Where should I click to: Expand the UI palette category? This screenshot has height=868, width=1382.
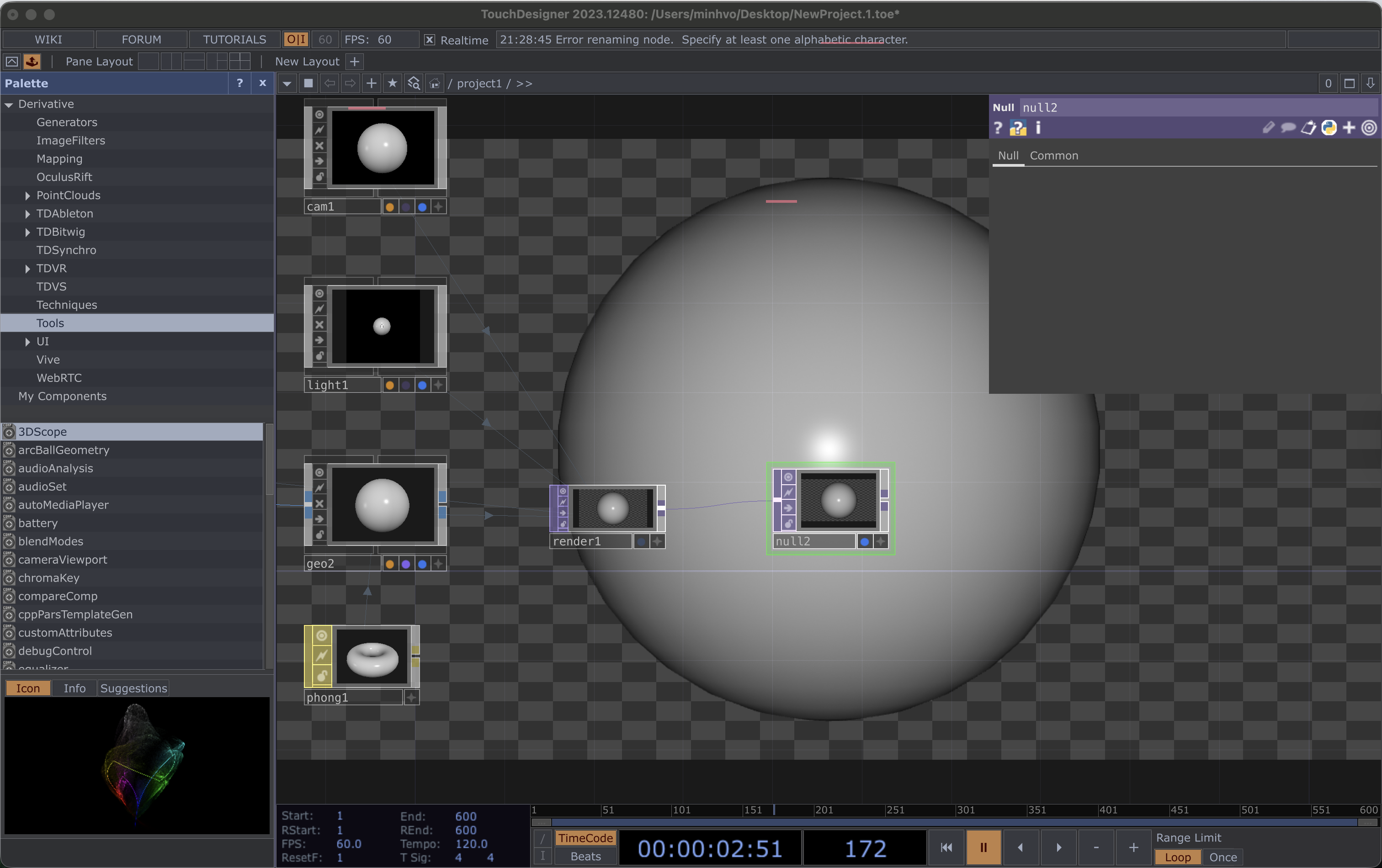point(27,341)
